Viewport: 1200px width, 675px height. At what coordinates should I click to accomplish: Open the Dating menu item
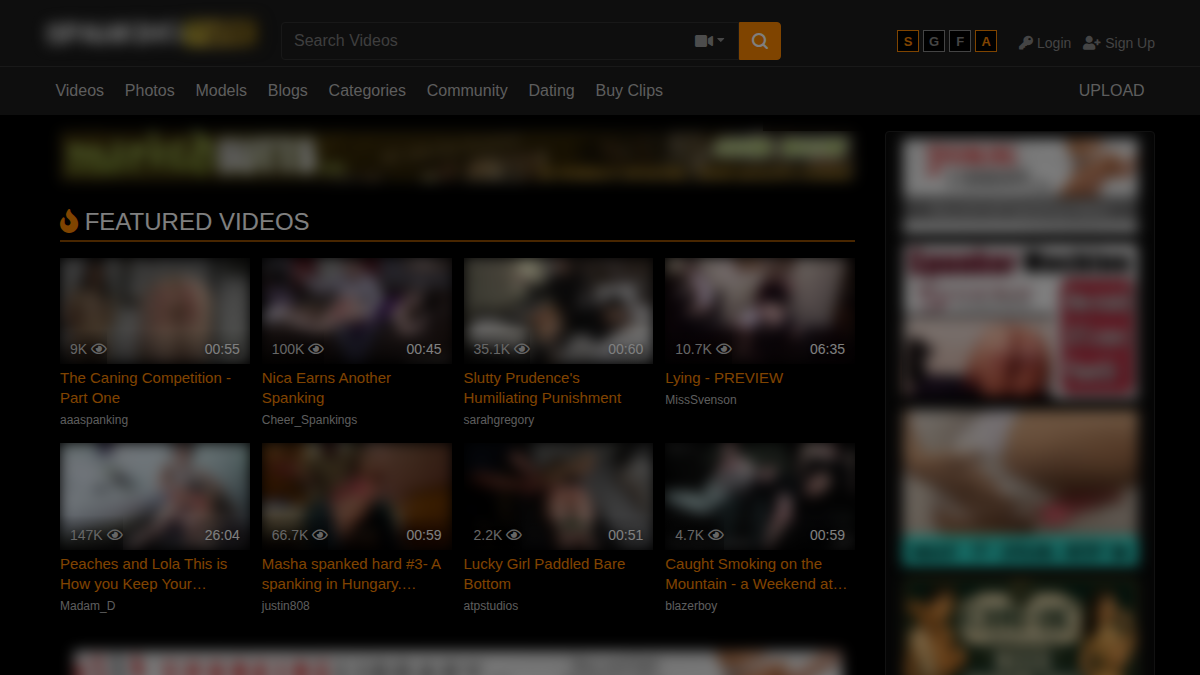[552, 90]
